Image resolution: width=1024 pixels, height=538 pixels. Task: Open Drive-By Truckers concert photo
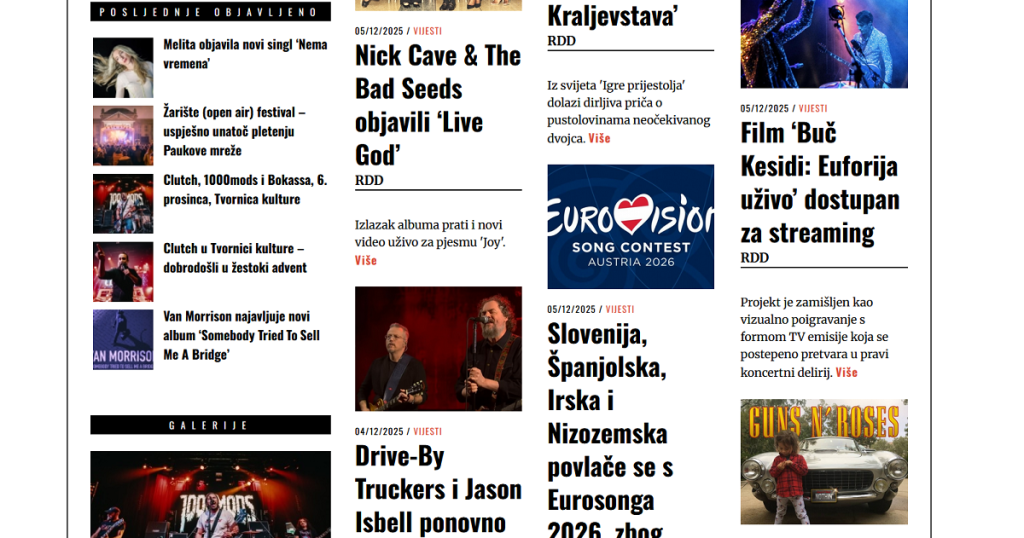438,349
